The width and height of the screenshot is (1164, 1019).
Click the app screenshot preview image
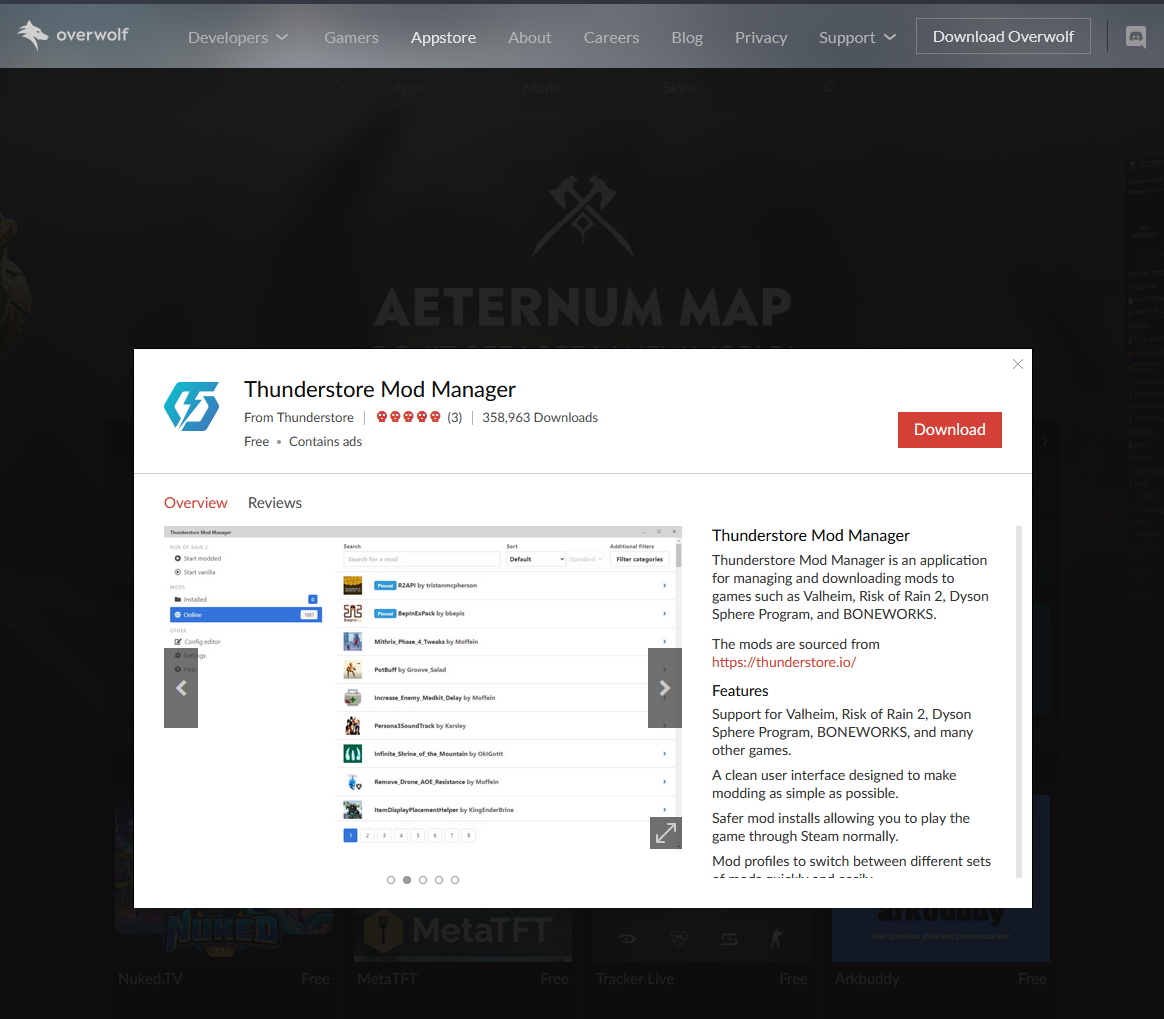[422, 687]
